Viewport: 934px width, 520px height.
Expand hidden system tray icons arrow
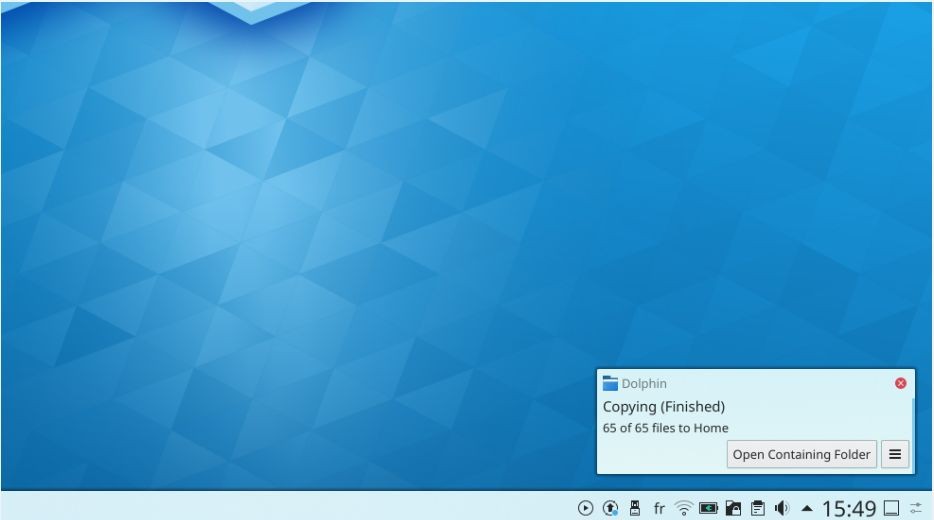[807, 508]
